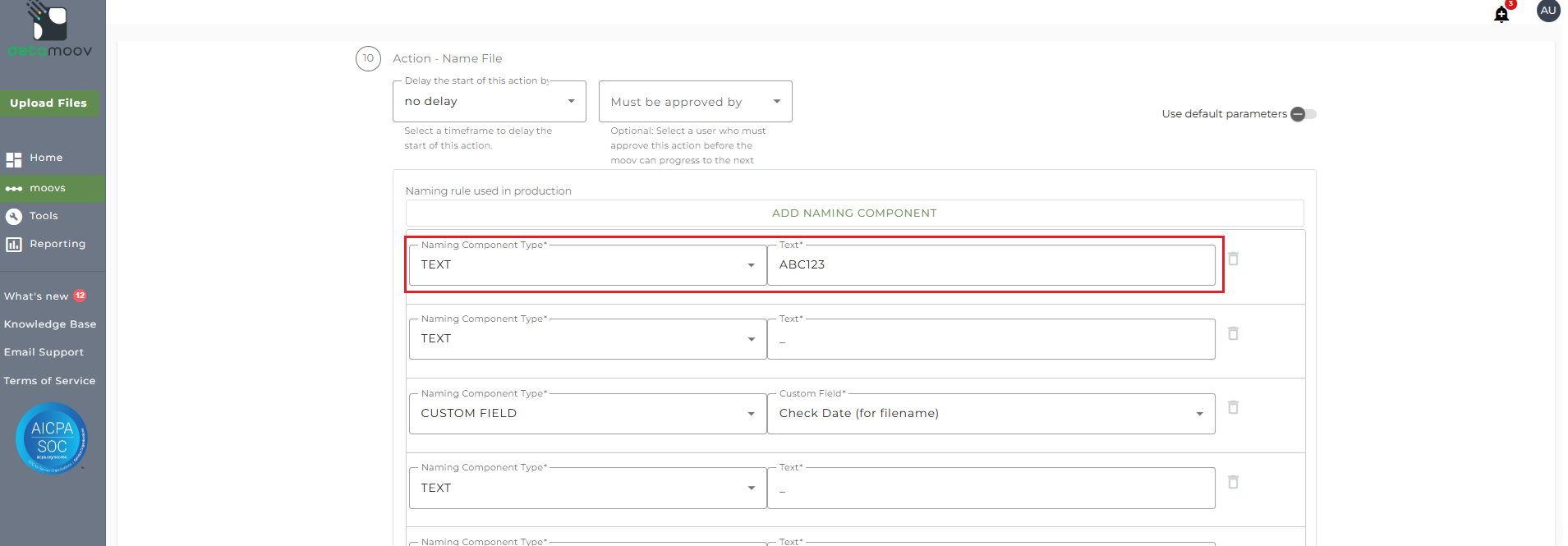Image resolution: width=1568 pixels, height=546 pixels.
Task: Open the Check Date custom field dropdown
Action: point(991,414)
